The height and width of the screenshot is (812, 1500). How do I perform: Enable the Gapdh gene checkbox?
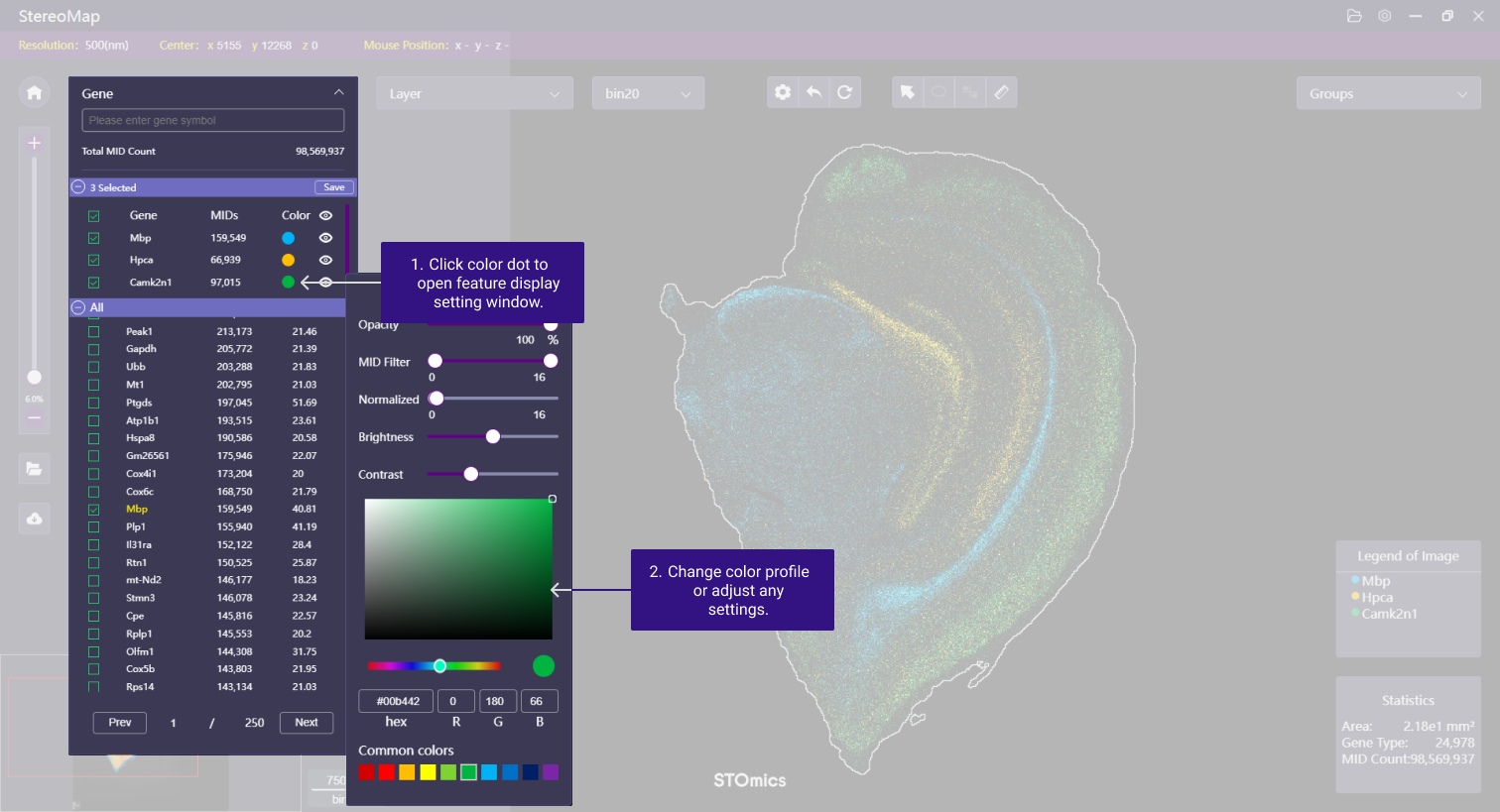click(x=94, y=349)
